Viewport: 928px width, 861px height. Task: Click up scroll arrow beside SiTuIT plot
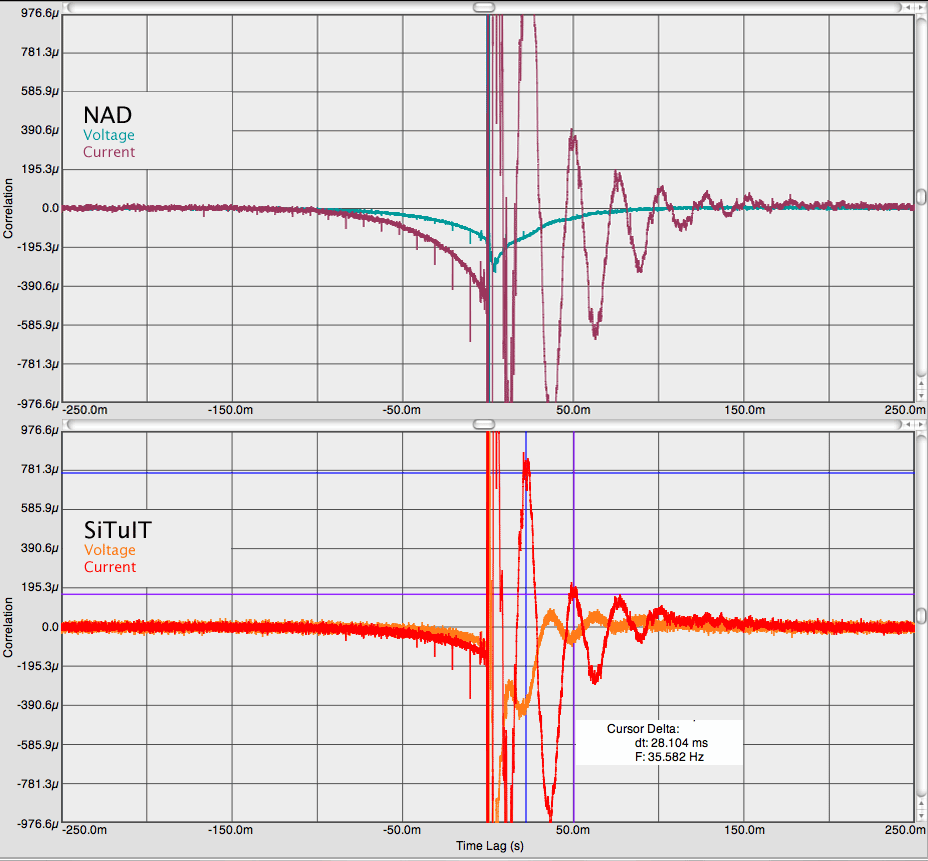[921, 802]
